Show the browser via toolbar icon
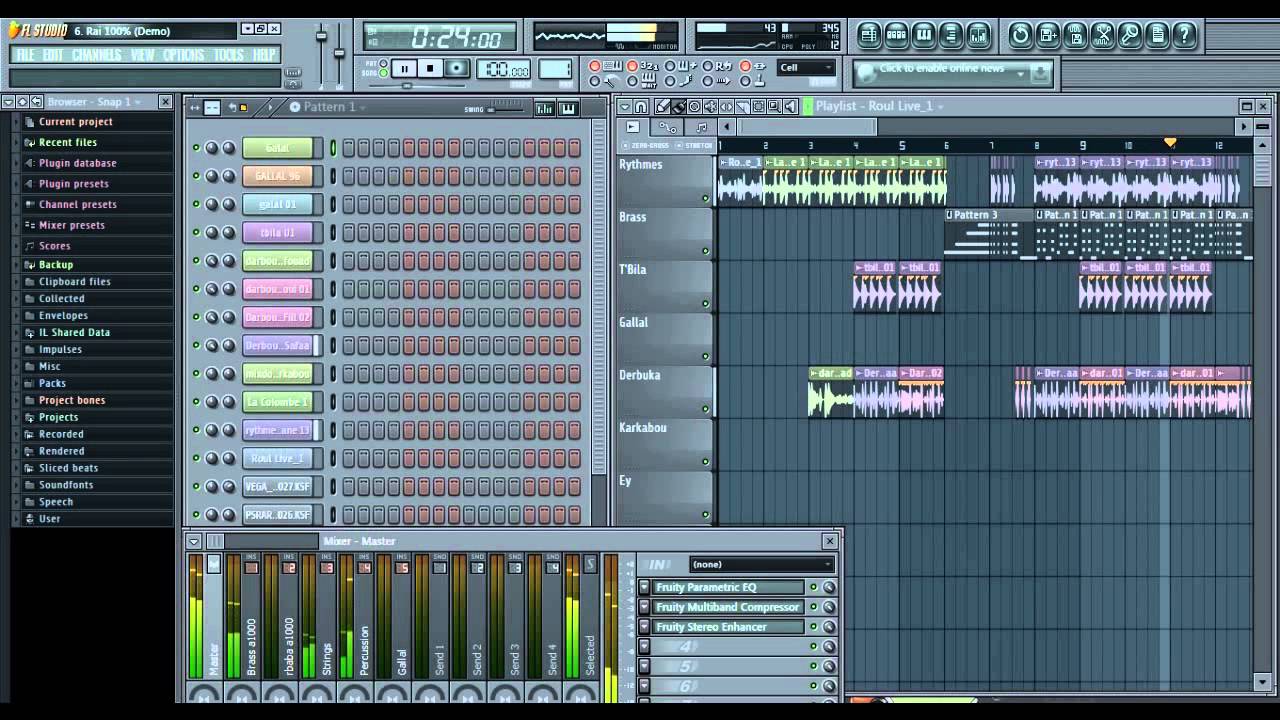Screen dimensions: 1280x720 point(950,37)
